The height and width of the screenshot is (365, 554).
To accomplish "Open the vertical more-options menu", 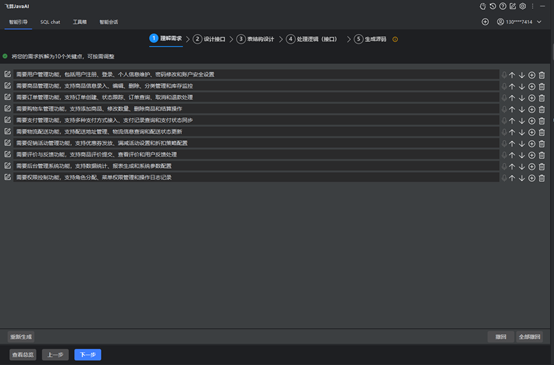I will coord(532,6).
